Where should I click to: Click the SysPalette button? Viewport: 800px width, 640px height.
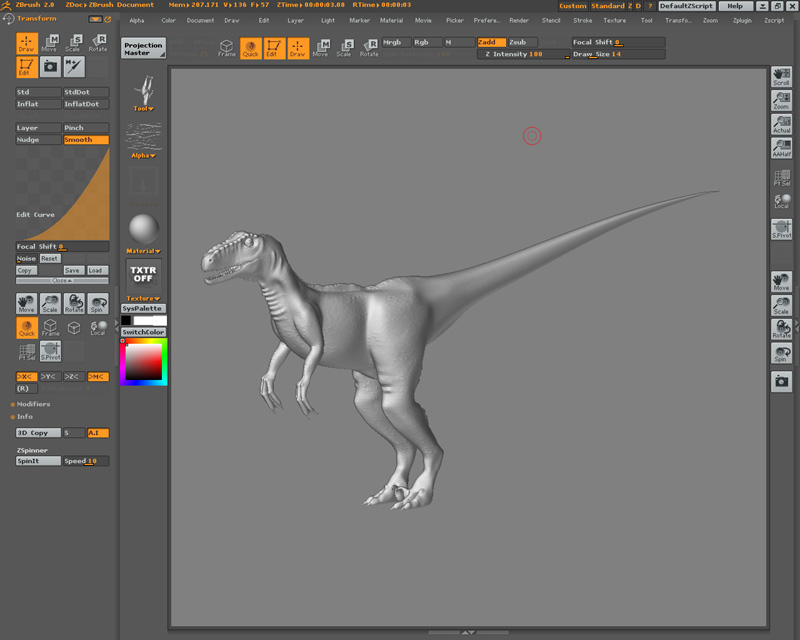point(143,308)
